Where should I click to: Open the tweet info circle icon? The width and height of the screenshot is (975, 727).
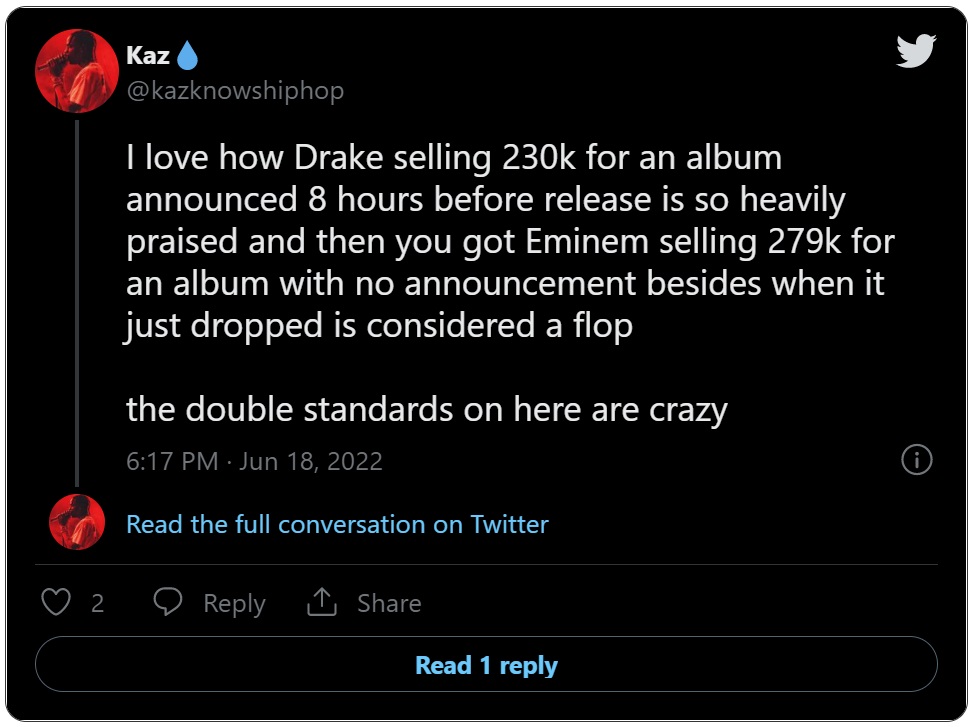click(917, 460)
